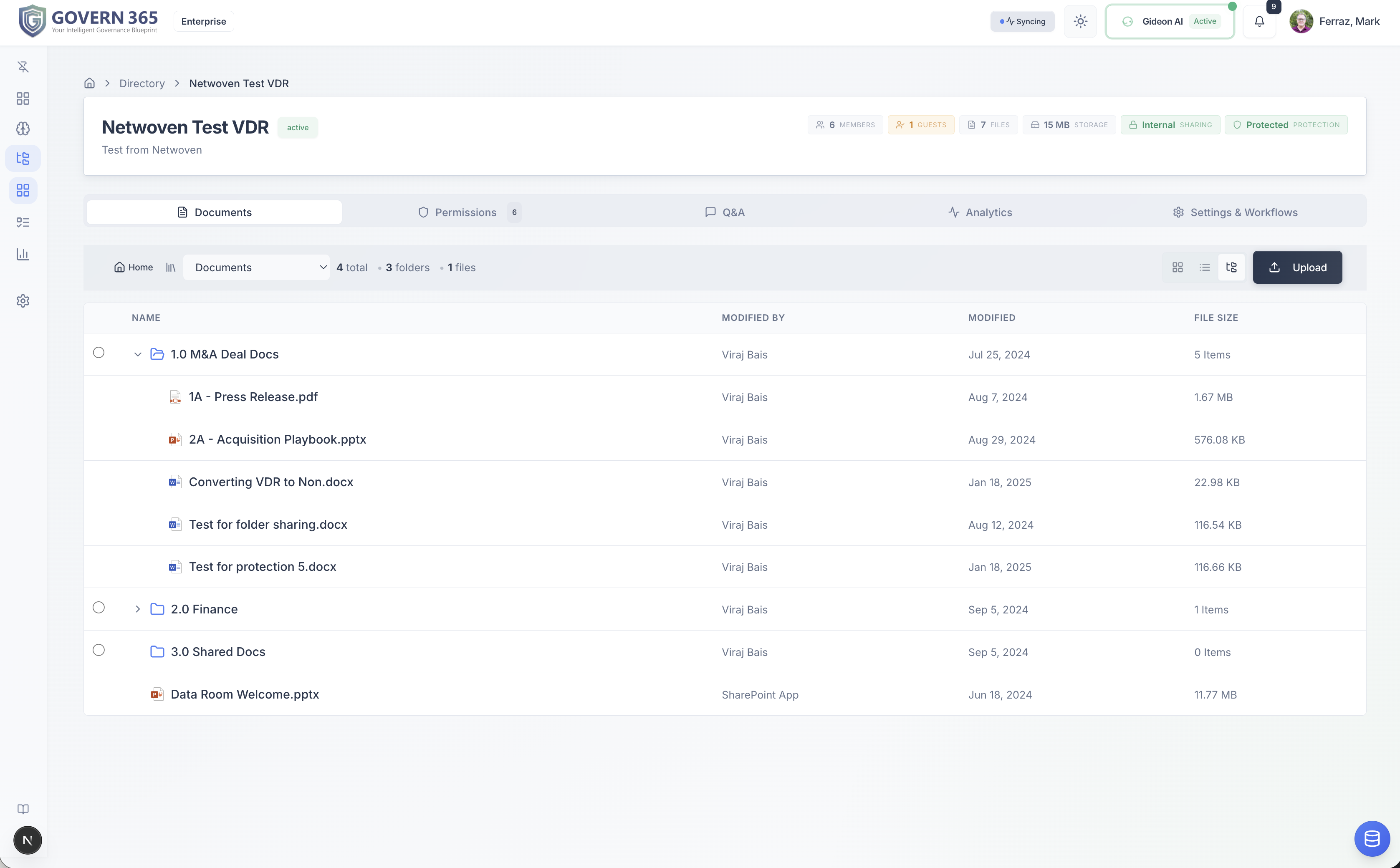The width and height of the screenshot is (1400, 868).
Task: Open the brain AI icon in sidebar
Action: click(23, 129)
